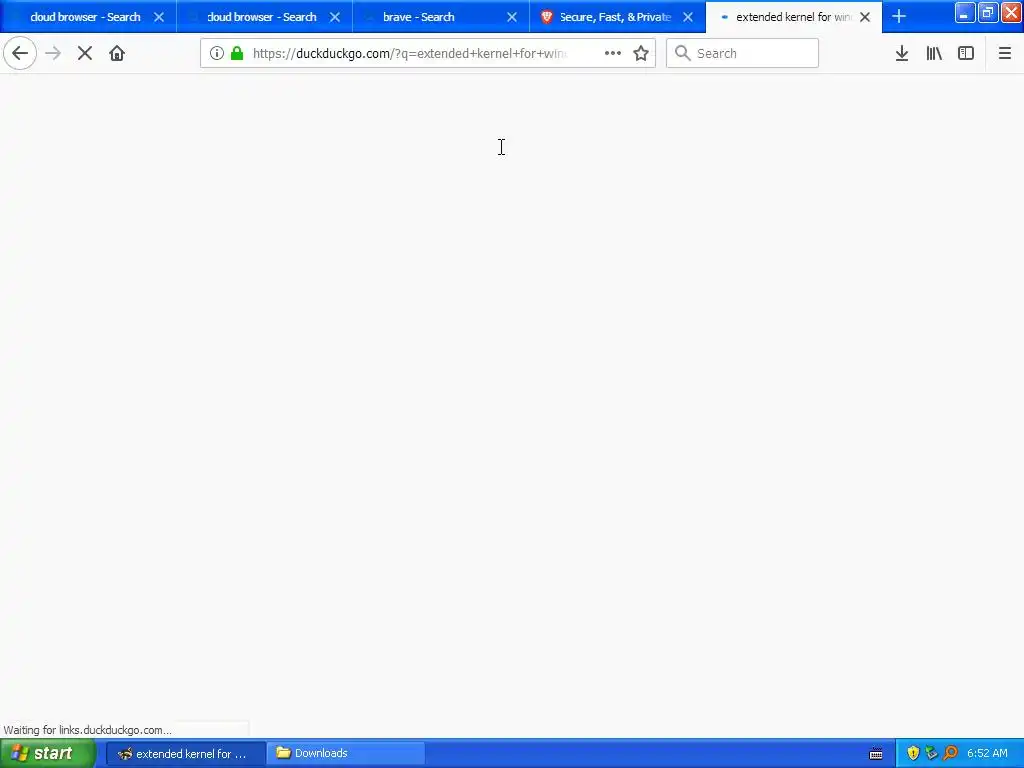Close the Secure, Fast, & Private tab
The height and width of the screenshot is (768, 1024).
coord(688,17)
